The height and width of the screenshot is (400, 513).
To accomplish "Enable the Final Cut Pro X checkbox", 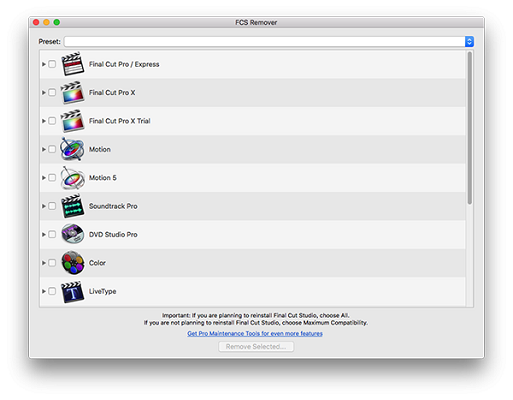I will (x=52, y=92).
